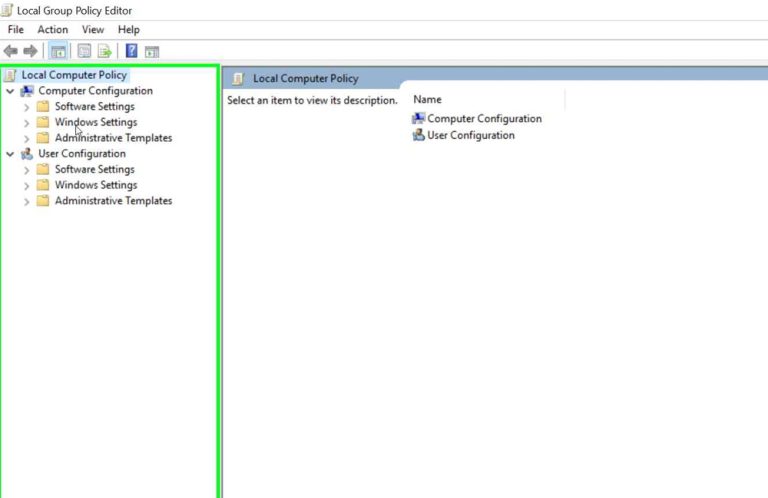Expand Software Settings under Computer Configuration
This screenshot has height=498, width=768.
pos(27,107)
